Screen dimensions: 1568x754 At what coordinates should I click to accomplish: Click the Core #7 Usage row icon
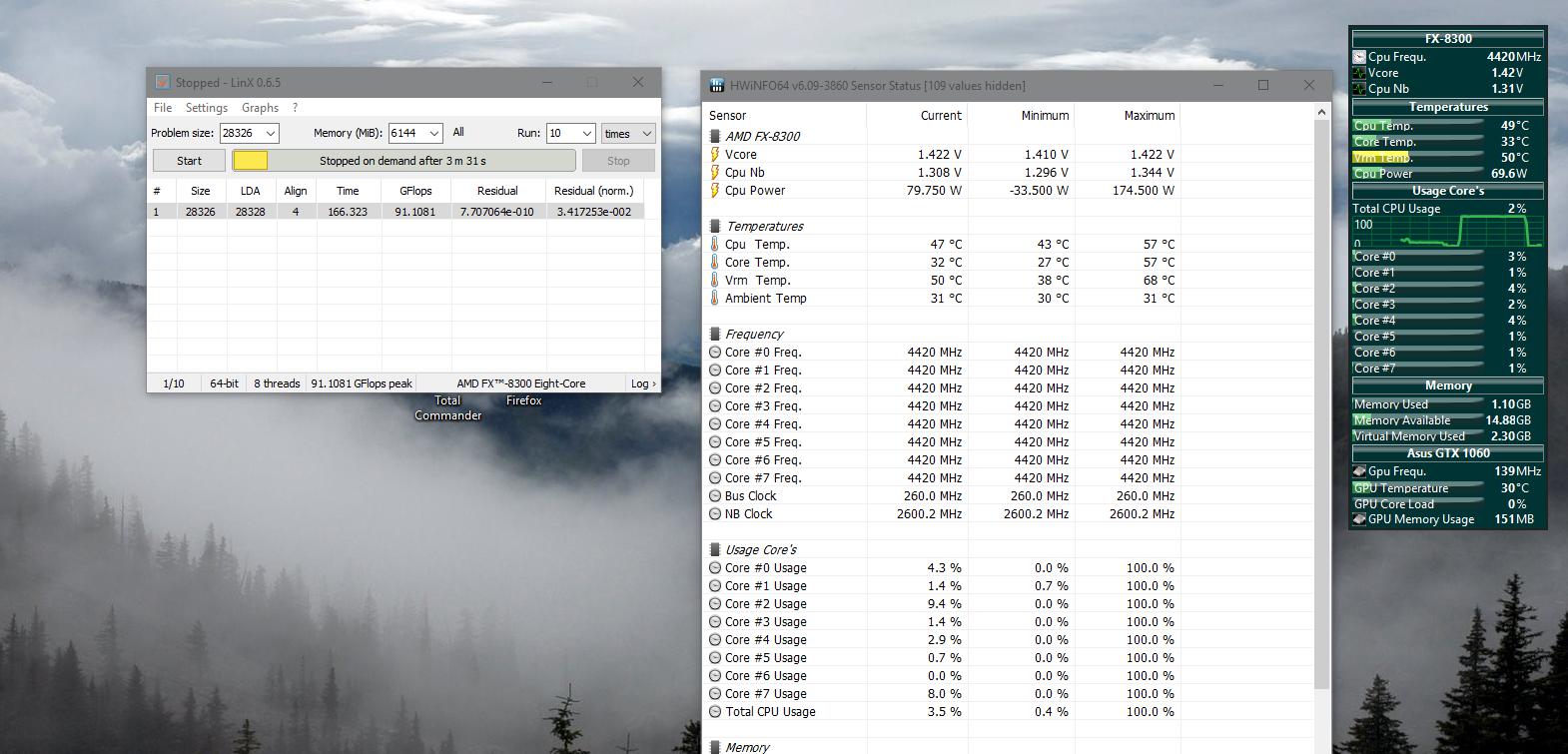(715, 694)
